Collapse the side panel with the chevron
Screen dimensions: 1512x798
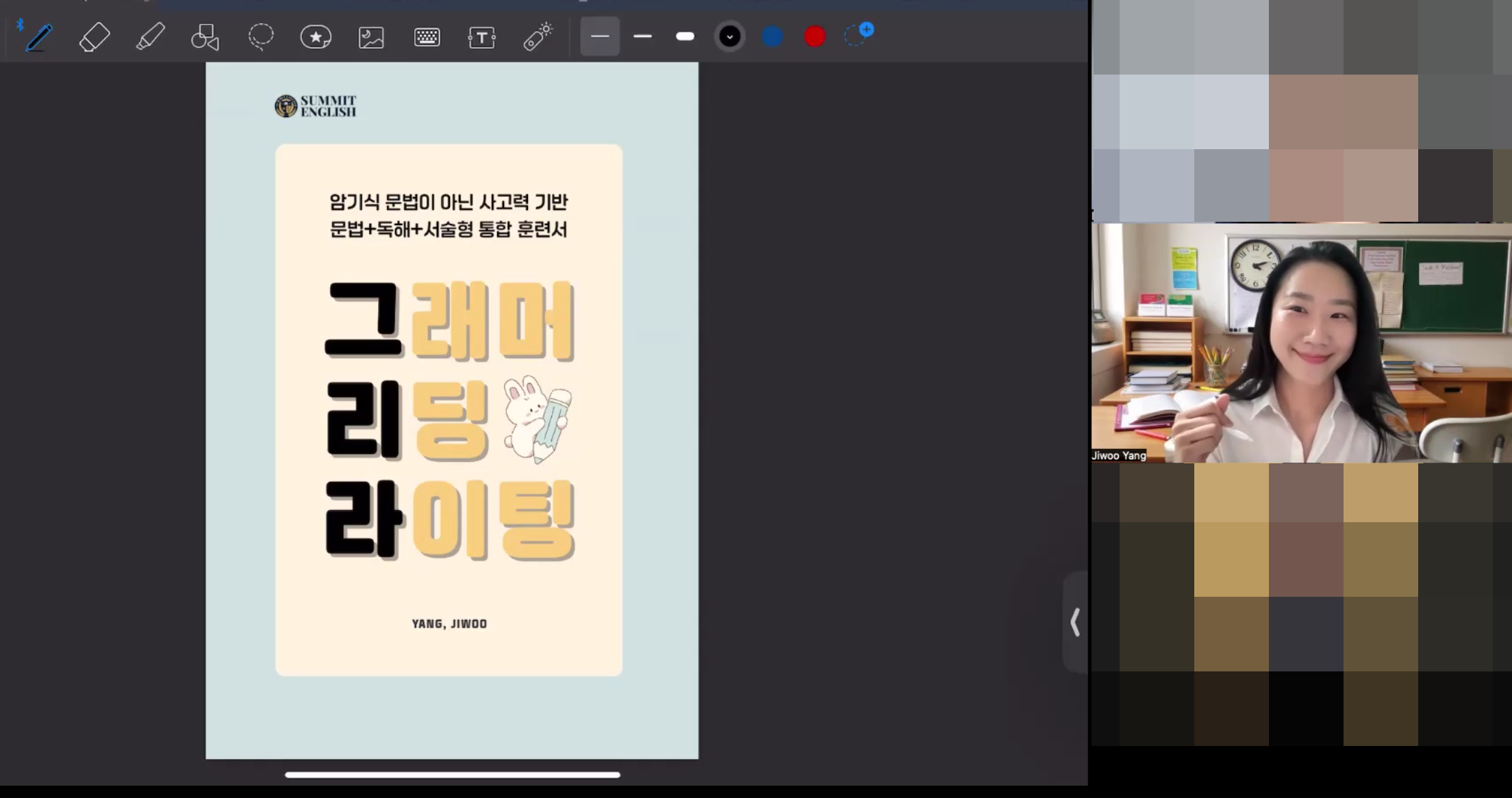coord(1074,621)
